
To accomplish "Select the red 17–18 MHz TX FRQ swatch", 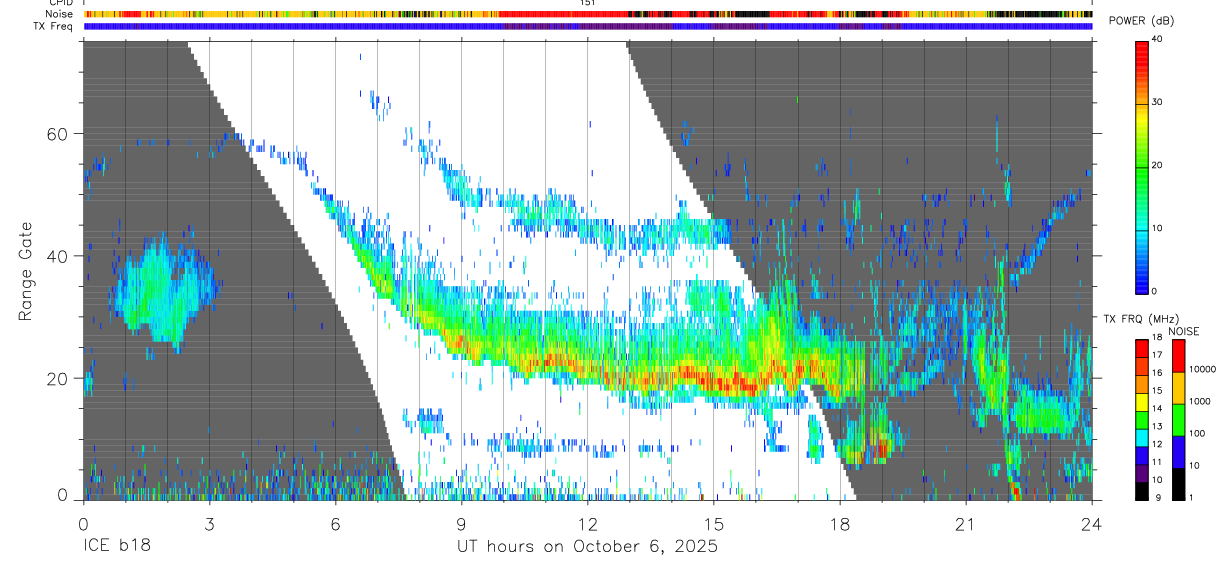I will click(1141, 349).
